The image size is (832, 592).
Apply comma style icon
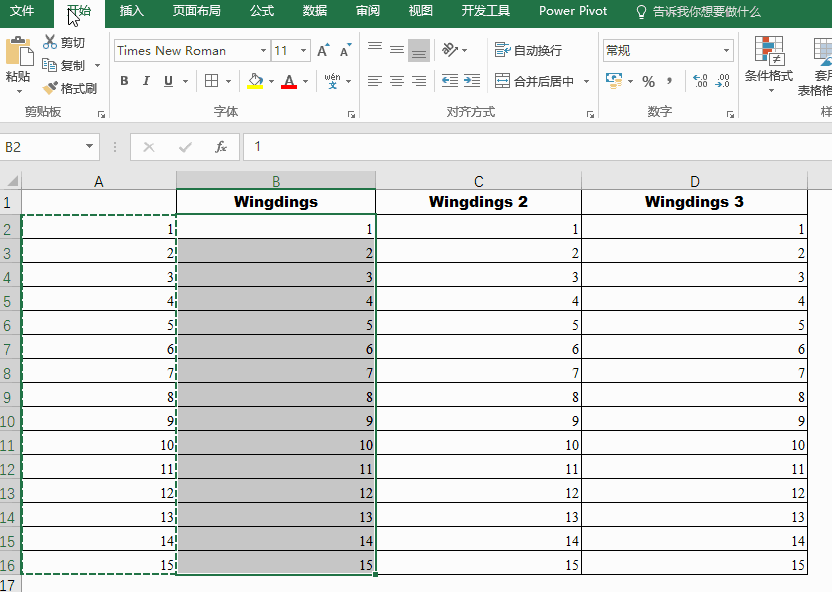pyautogui.click(x=670, y=81)
